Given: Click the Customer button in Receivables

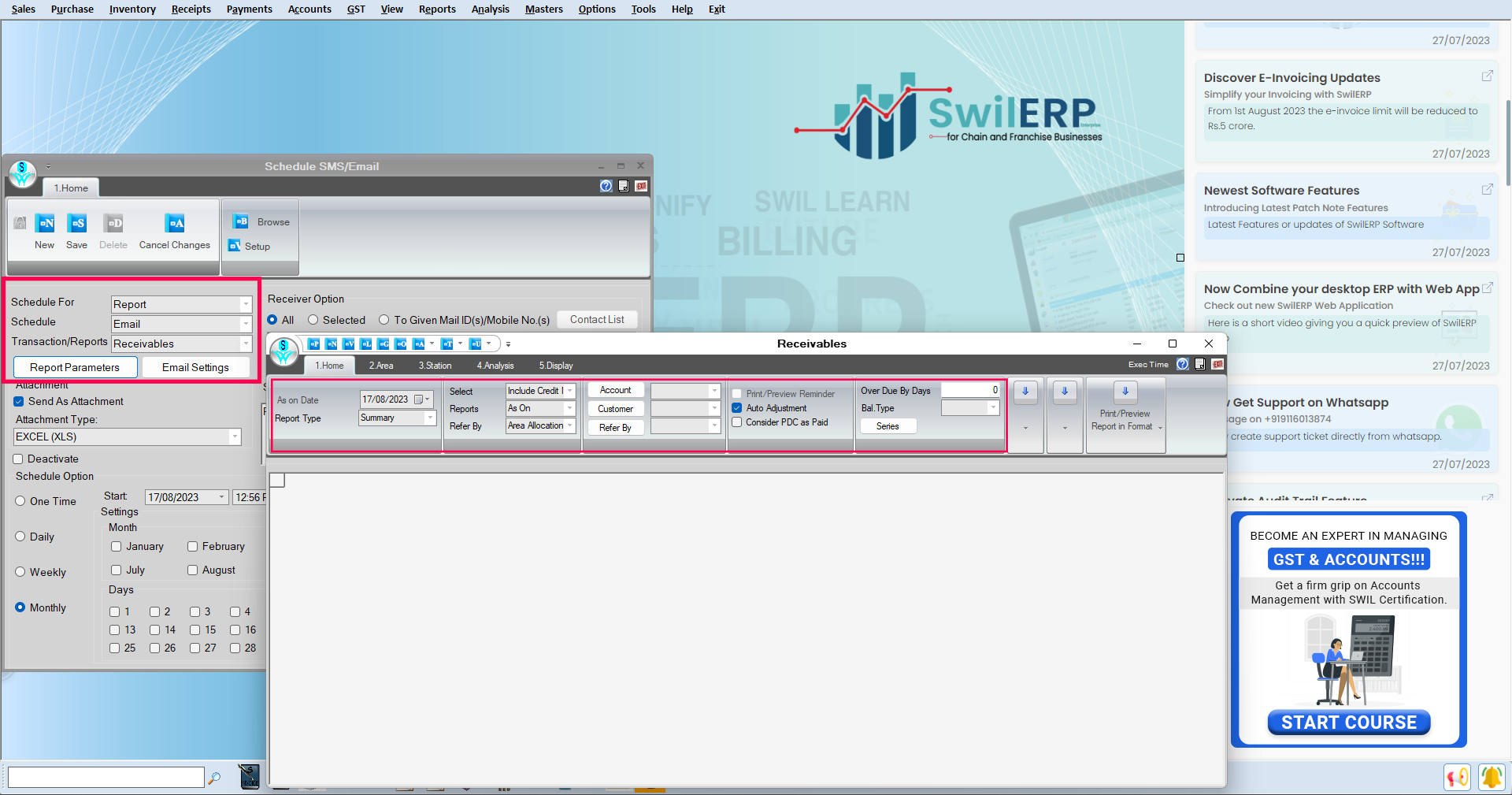Looking at the screenshot, I should [615, 409].
